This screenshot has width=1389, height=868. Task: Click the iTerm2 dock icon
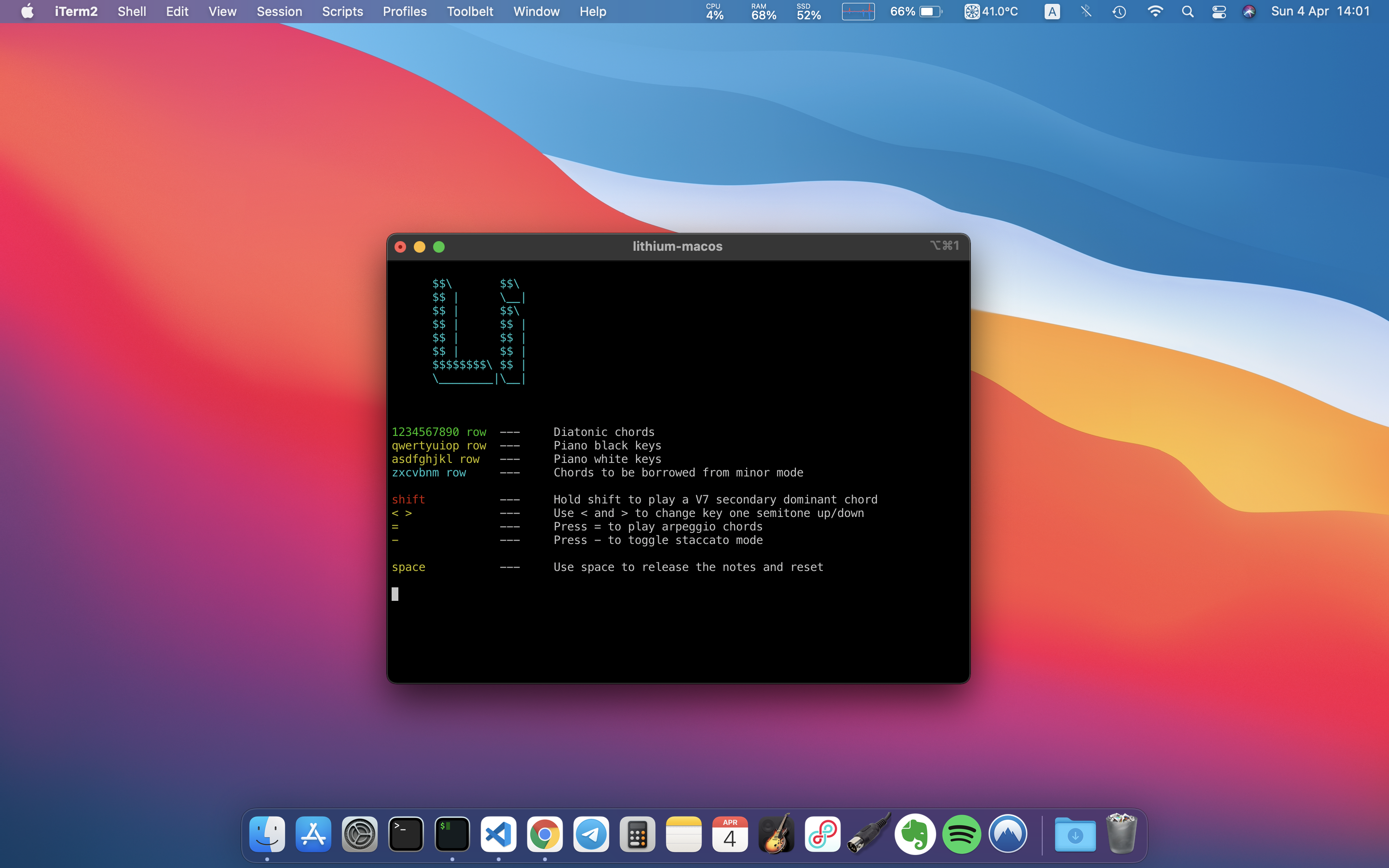point(452,834)
